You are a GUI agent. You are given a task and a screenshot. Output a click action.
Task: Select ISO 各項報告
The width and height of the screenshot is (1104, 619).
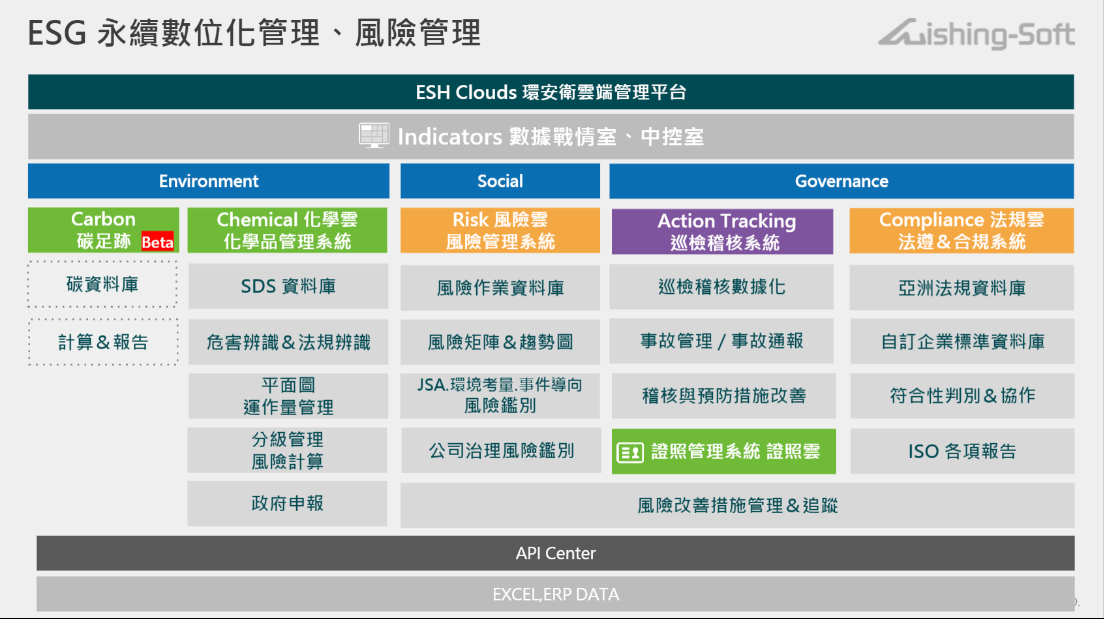(962, 451)
